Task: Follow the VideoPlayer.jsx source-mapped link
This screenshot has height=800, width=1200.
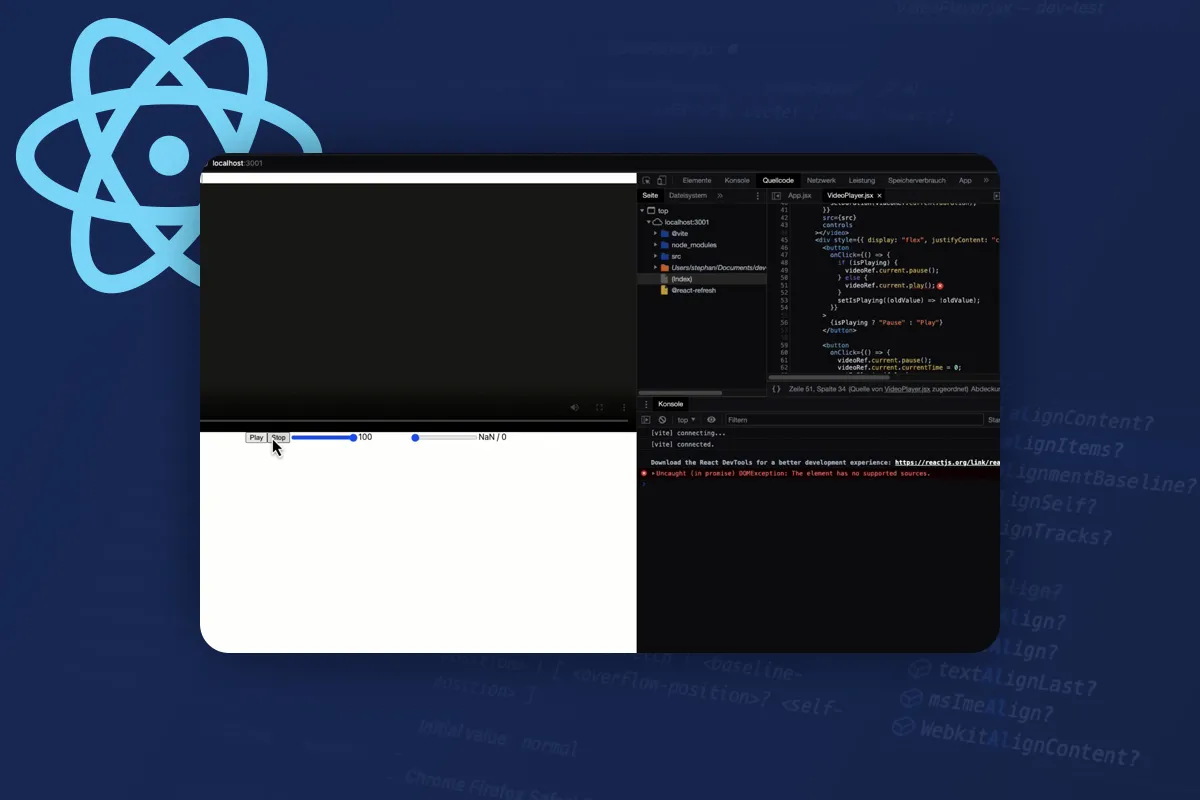Action: pyautogui.click(x=908, y=388)
